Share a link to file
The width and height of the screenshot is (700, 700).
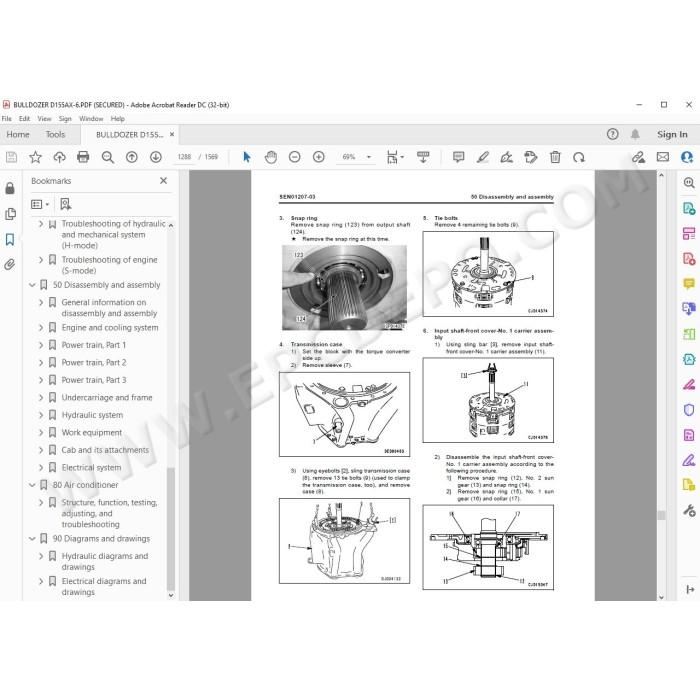pos(638,157)
